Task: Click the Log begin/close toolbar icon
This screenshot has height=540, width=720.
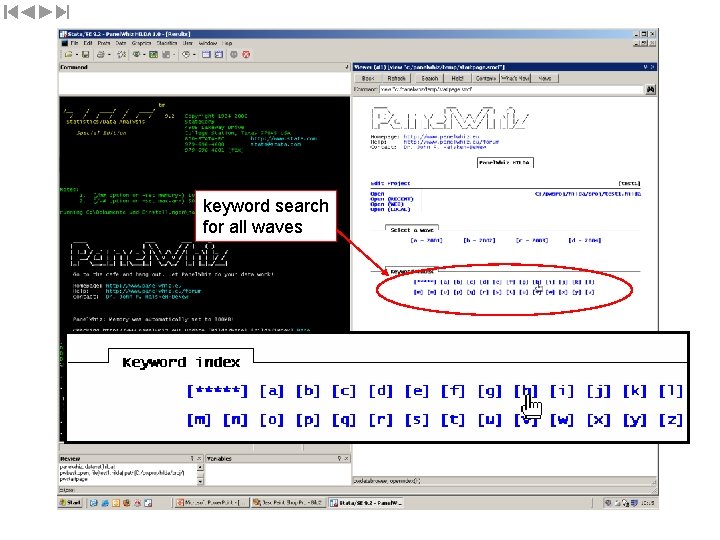Action: 121,55
